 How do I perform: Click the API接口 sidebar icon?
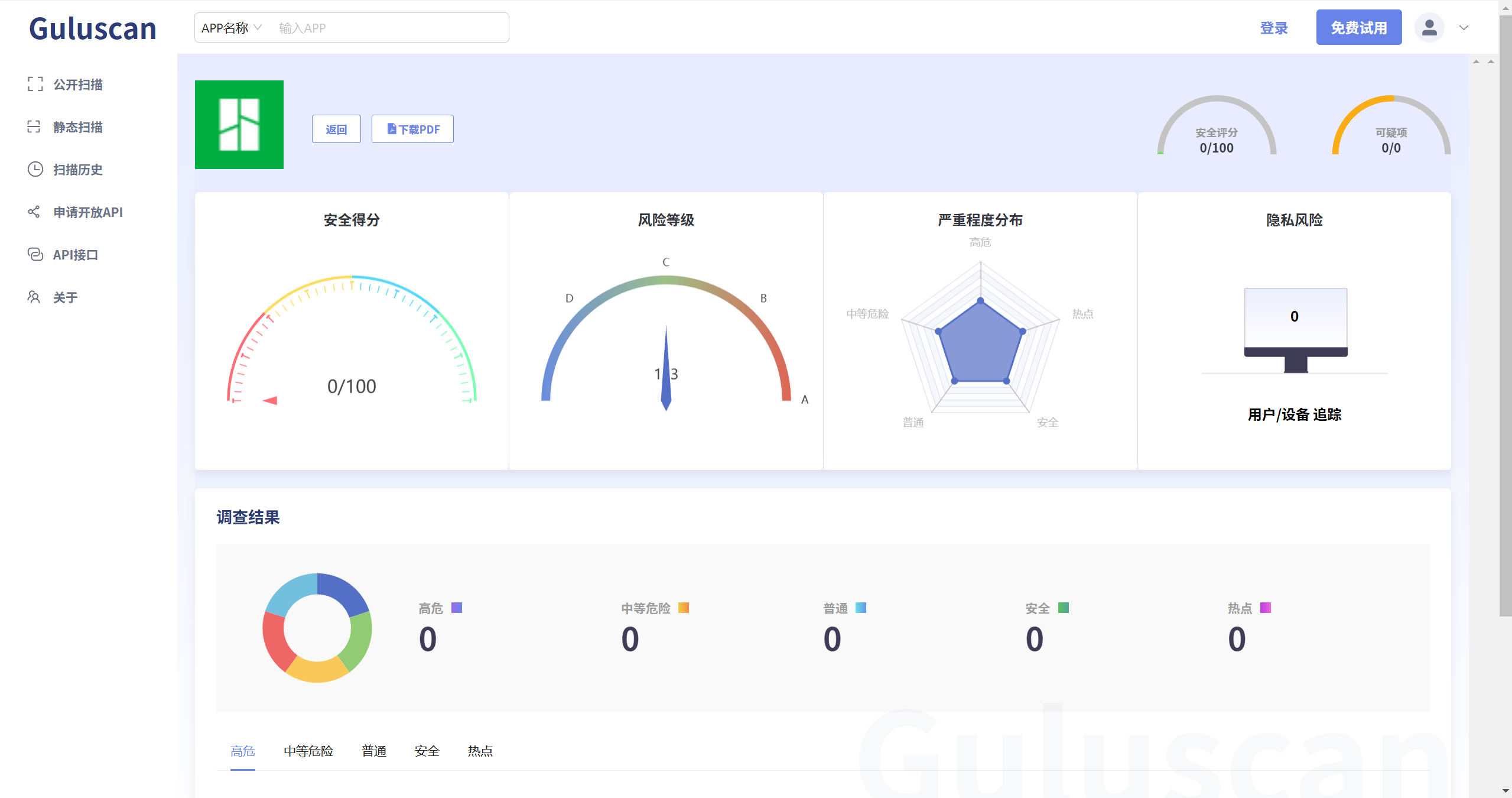pyautogui.click(x=35, y=255)
